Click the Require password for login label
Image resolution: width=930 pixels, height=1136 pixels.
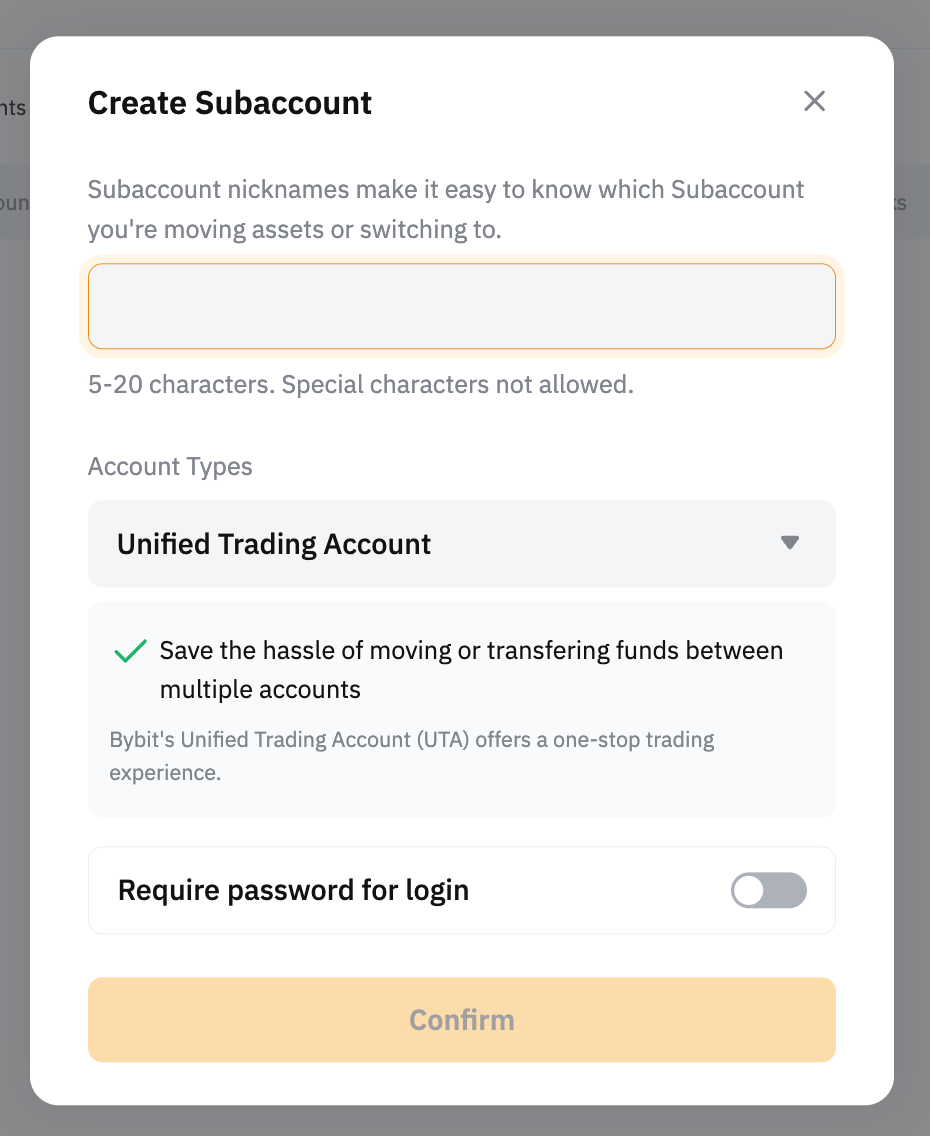[293, 890]
